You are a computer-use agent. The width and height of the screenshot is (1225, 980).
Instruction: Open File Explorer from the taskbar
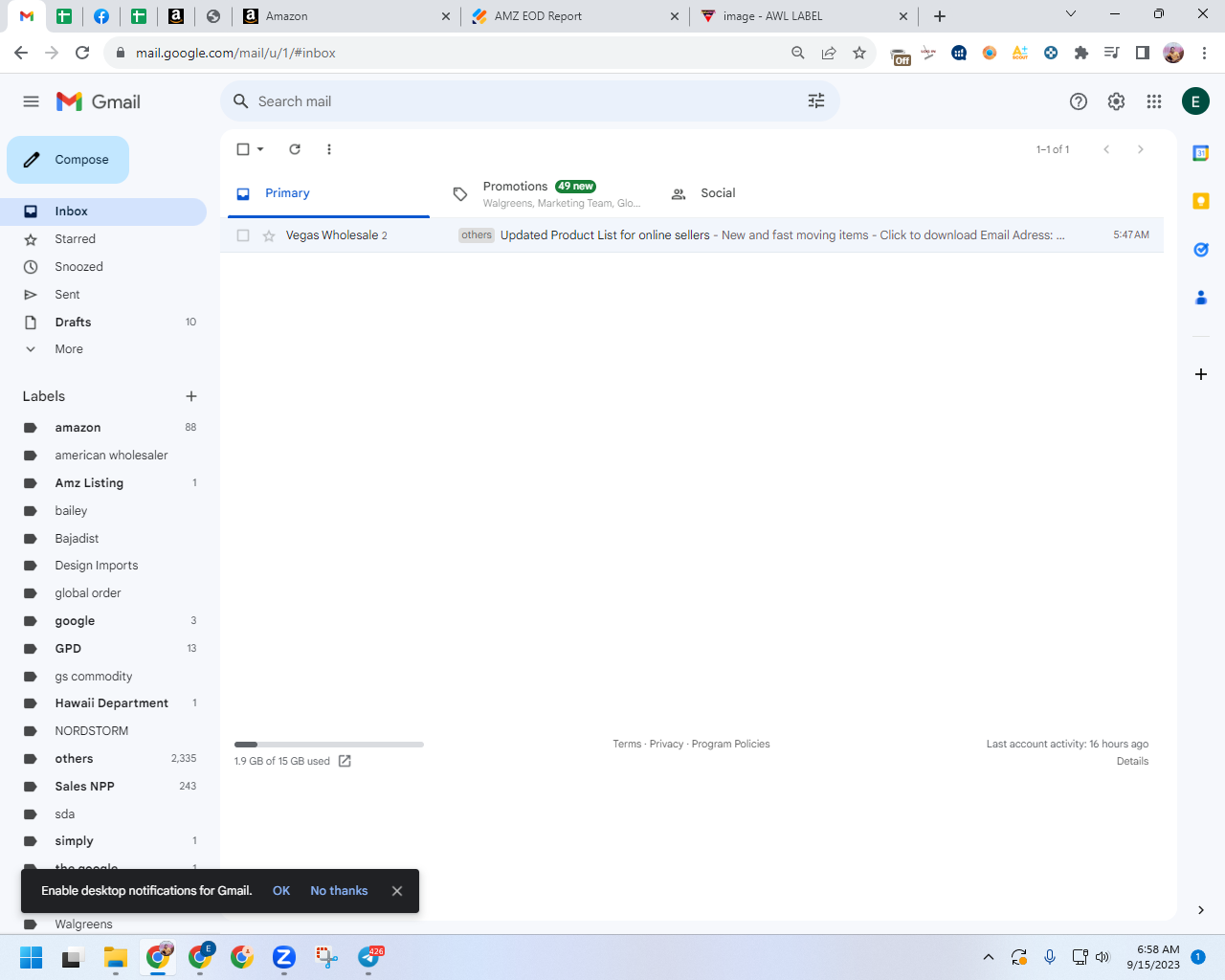116,957
